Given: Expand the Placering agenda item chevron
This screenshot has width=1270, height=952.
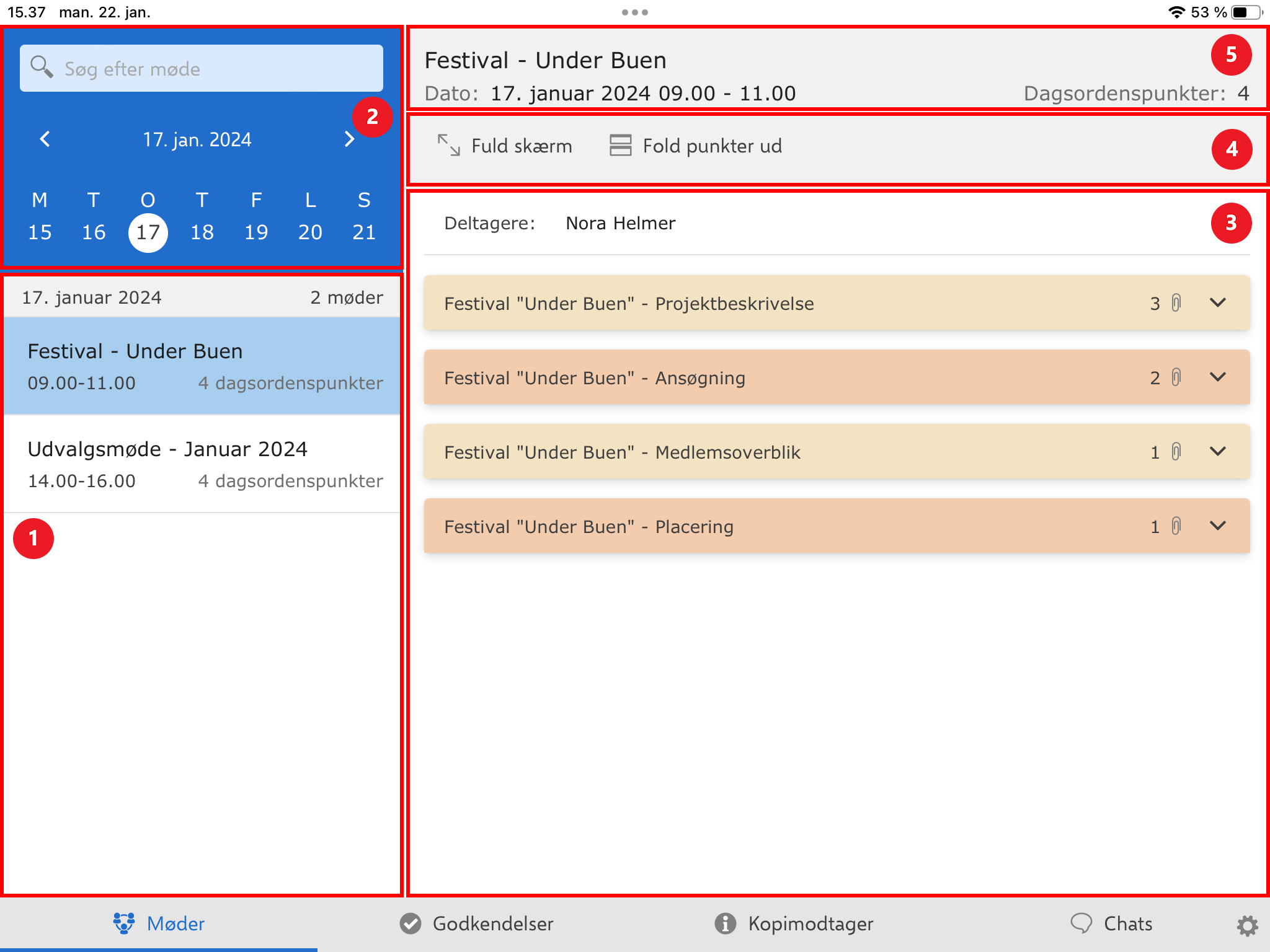Looking at the screenshot, I should [x=1217, y=526].
